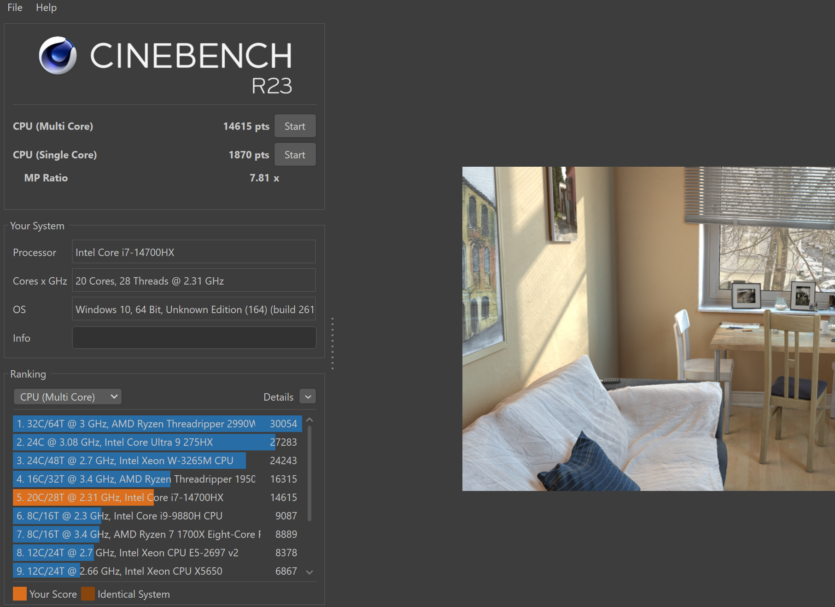Open the CPU (Multi Core) ranking dropdown

(68, 397)
